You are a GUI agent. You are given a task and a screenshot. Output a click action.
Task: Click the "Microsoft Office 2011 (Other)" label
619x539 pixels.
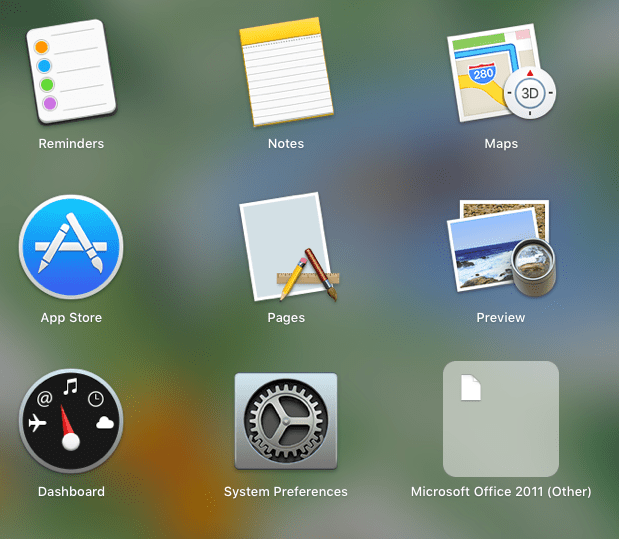501,492
